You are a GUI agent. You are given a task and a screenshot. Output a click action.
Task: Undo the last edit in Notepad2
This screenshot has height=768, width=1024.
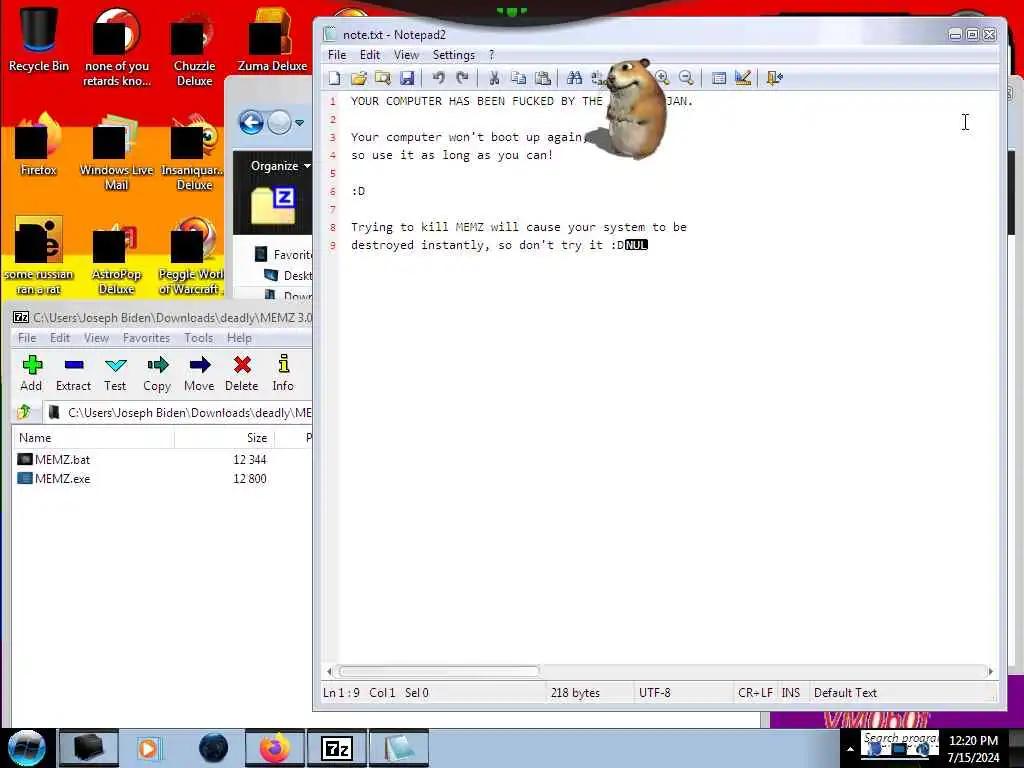(438, 78)
